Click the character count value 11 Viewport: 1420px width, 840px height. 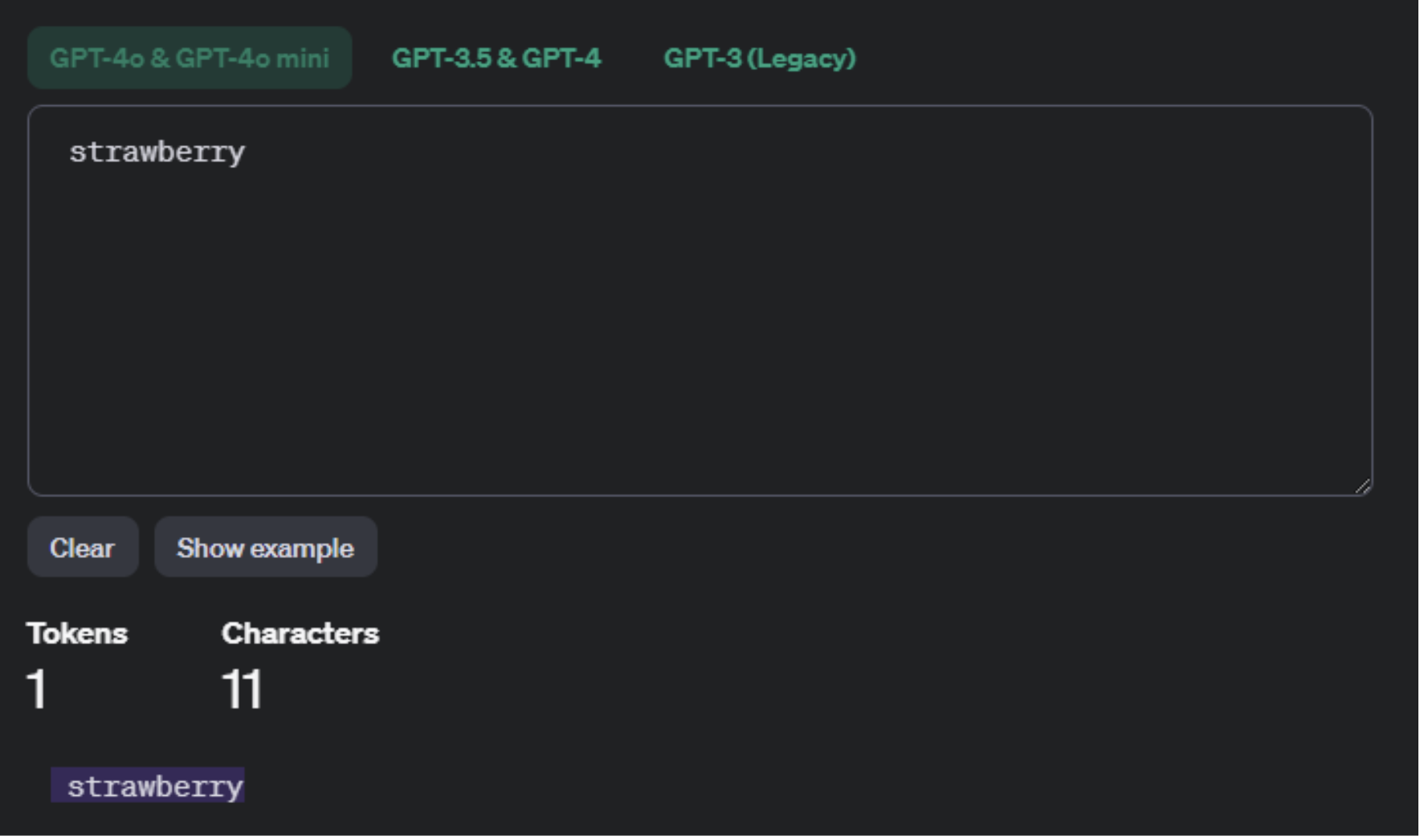click(x=242, y=689)
